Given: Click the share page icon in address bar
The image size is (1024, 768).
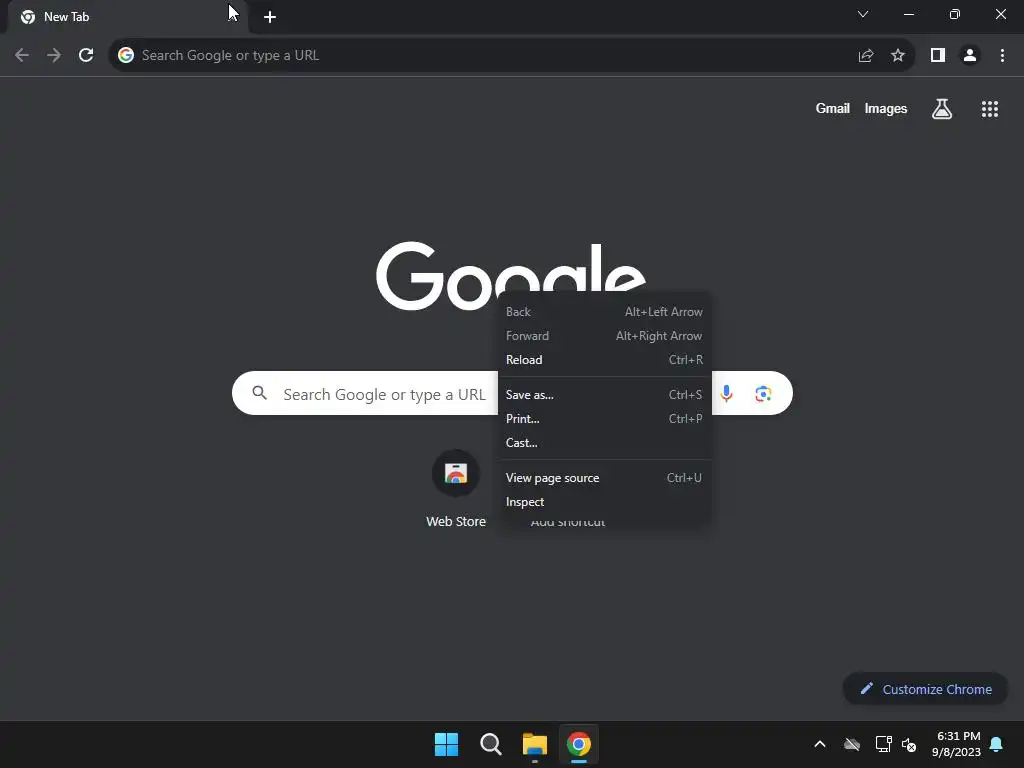Looking at the screenshot, I should 866,56.
